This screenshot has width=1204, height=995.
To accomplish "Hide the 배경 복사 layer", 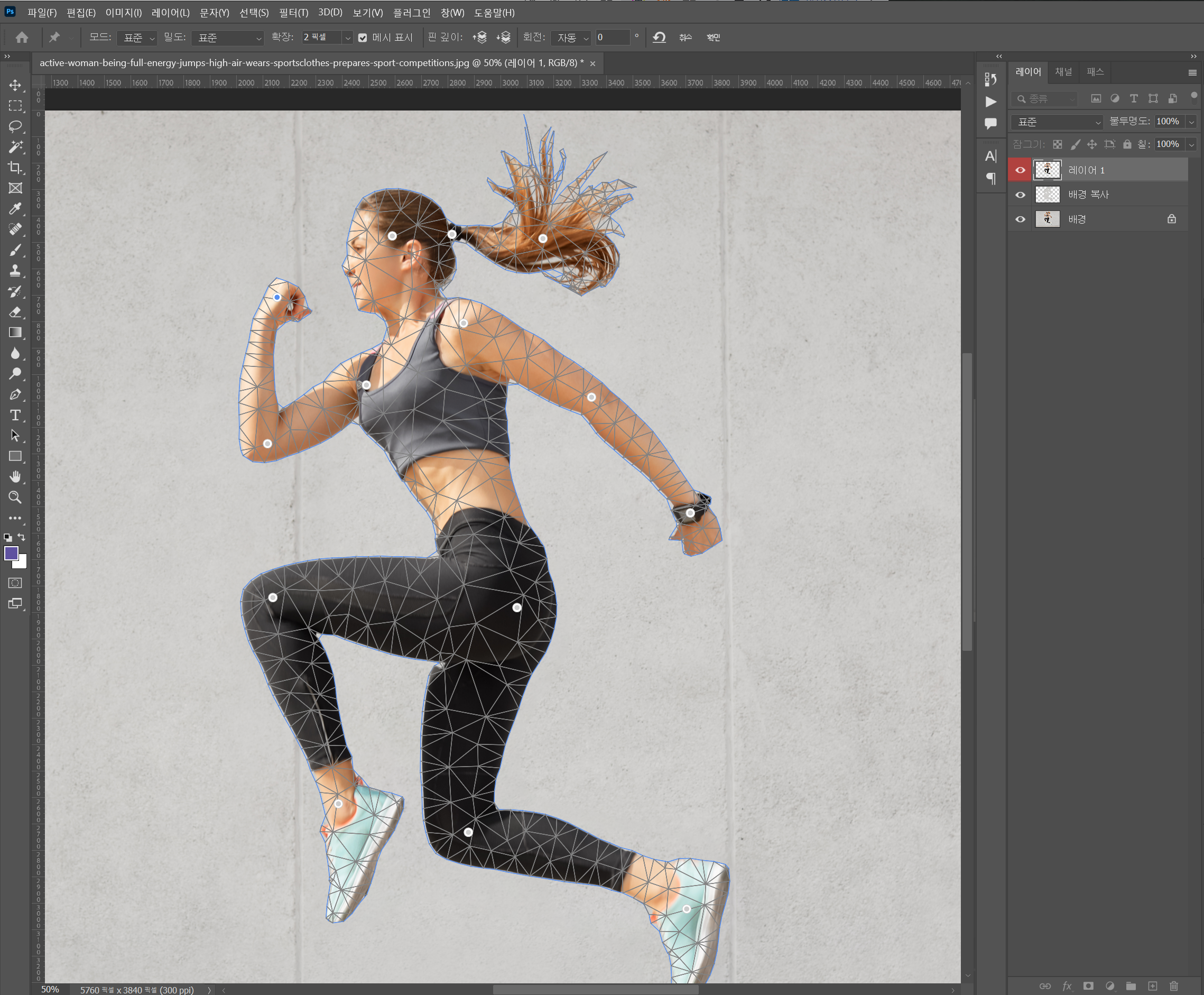I will (1020, 195).
